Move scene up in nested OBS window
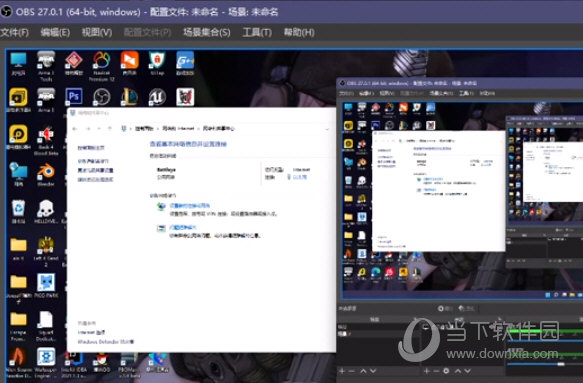The height and width of the screenshot is (383, 583). [363, 371]
